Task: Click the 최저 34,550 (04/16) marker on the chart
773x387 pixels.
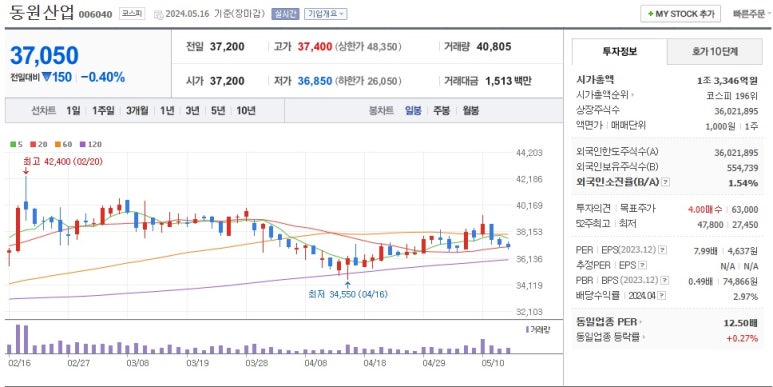Action: click(348, 294)
